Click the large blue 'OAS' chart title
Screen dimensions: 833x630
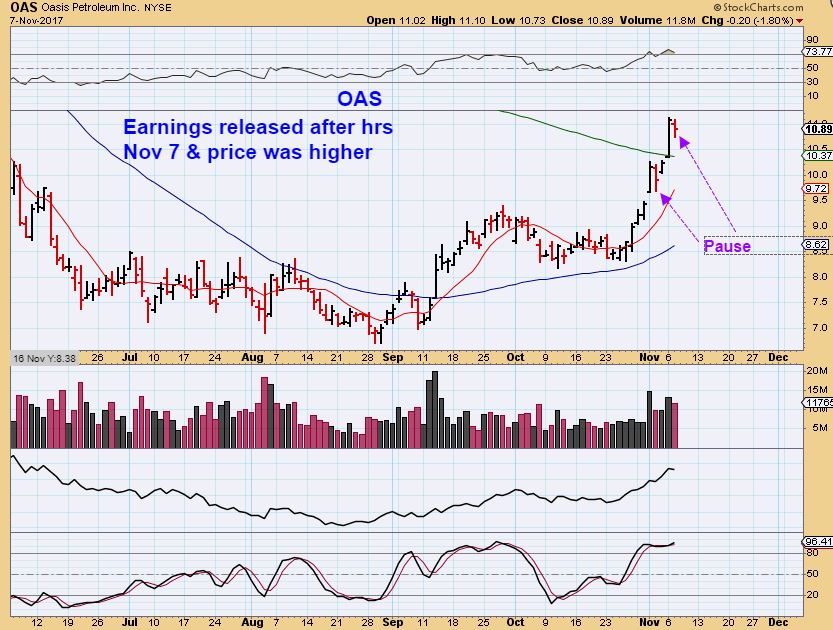360,99
